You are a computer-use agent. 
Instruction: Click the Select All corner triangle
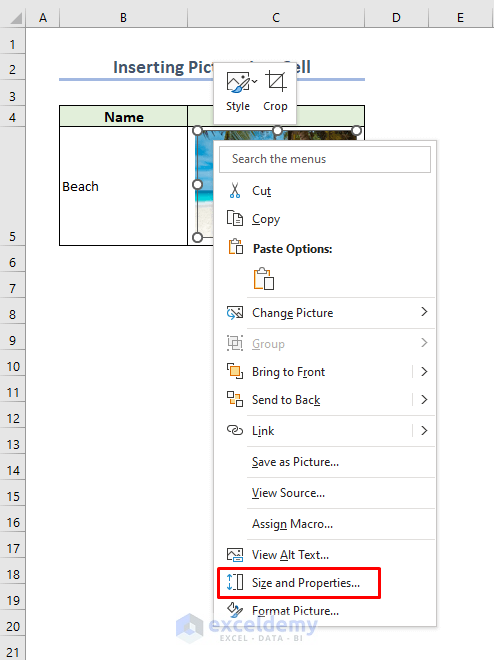16,19
